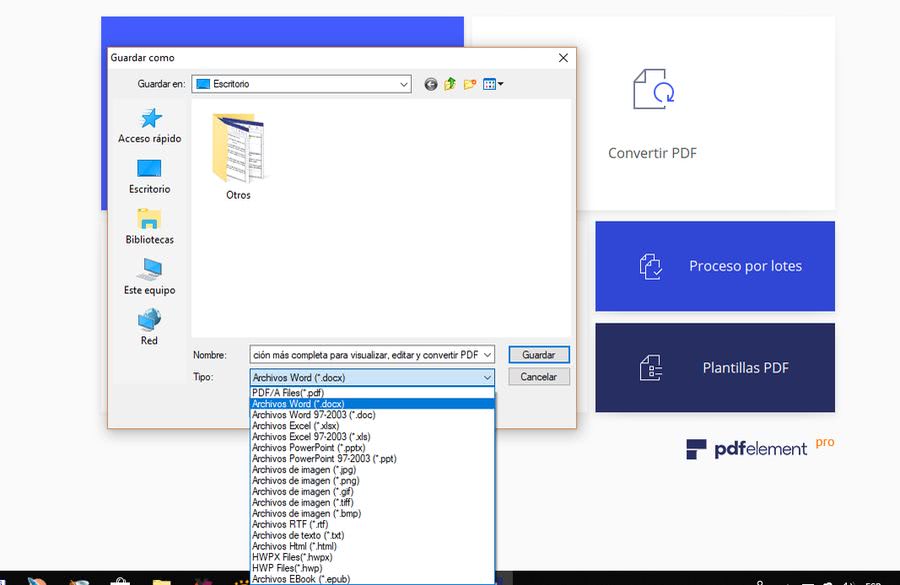This screenshot has height=585, width=900.
Task: Choose Archivos de imagen (*.bmp)
Action: 373,513
